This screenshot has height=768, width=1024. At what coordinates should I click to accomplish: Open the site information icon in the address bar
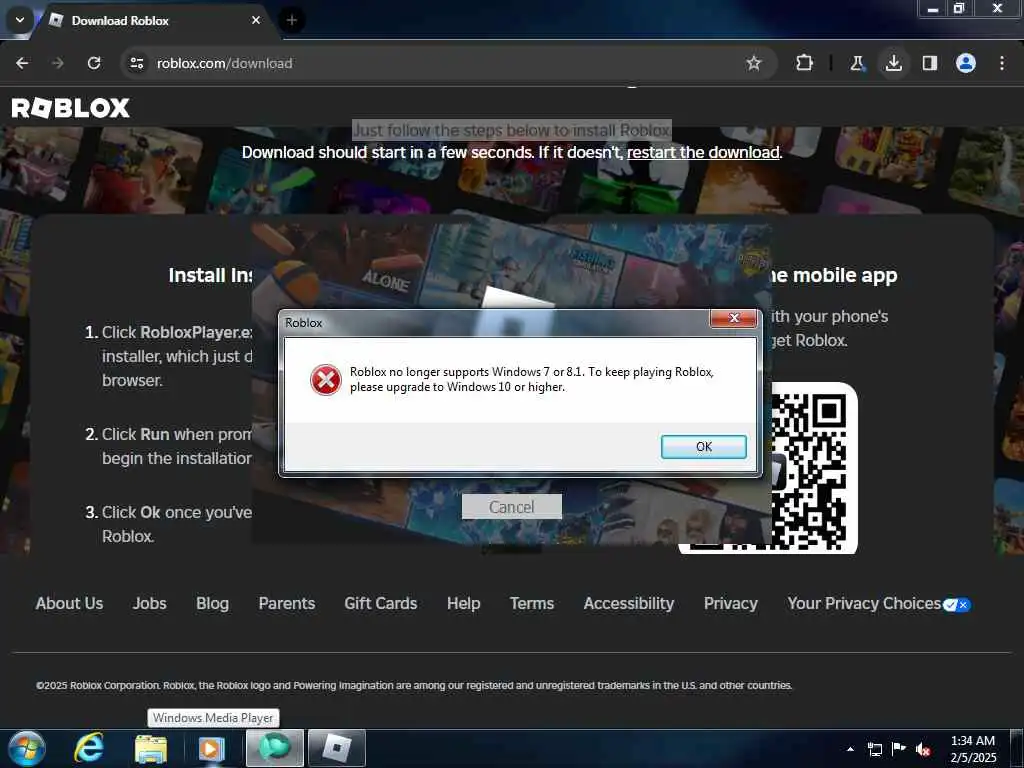tap(136, 63)
